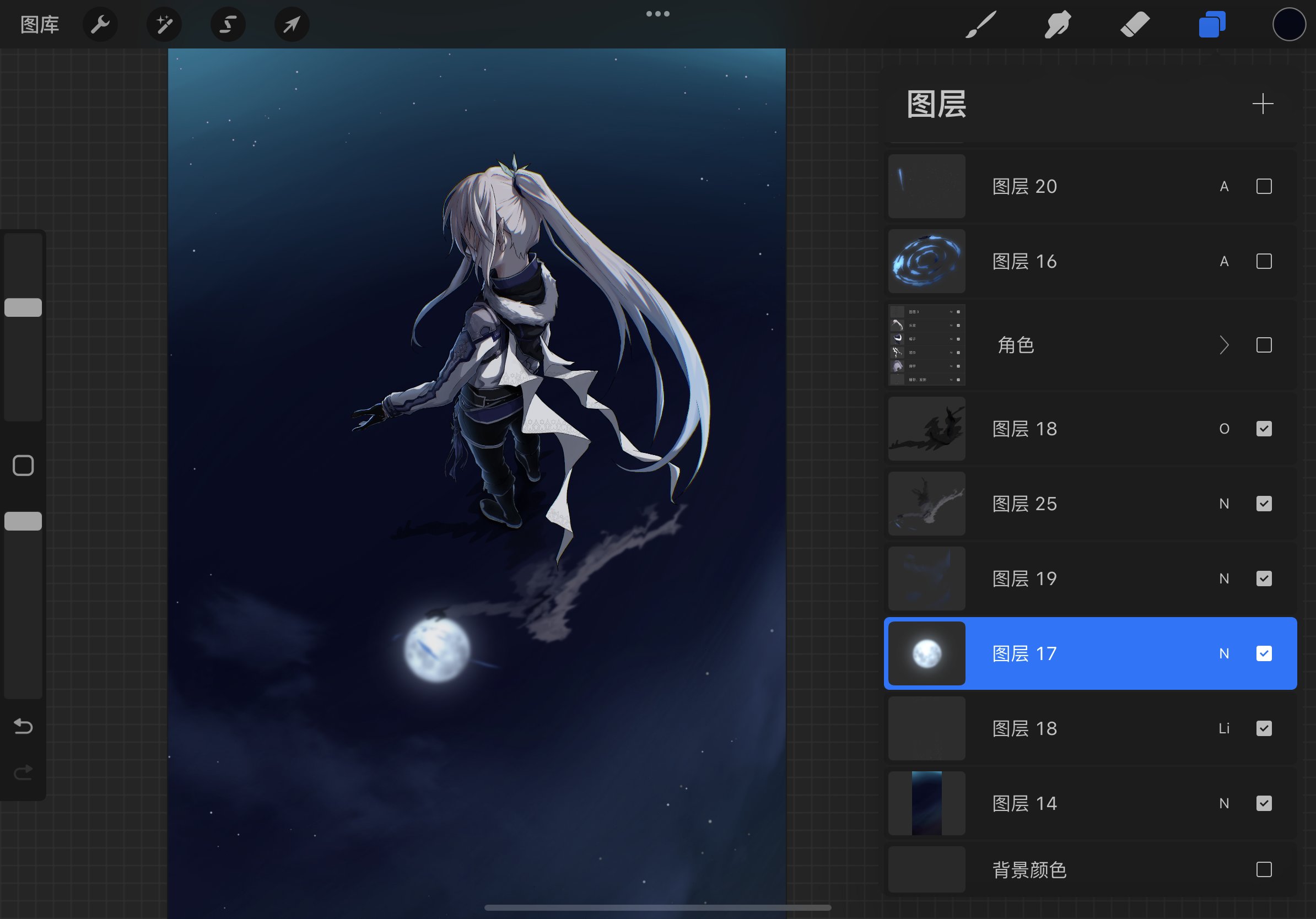Tap the home indicator bar at bottom
The height and width of the screenshot is (919, 1316).
click(x=657, y=907)
